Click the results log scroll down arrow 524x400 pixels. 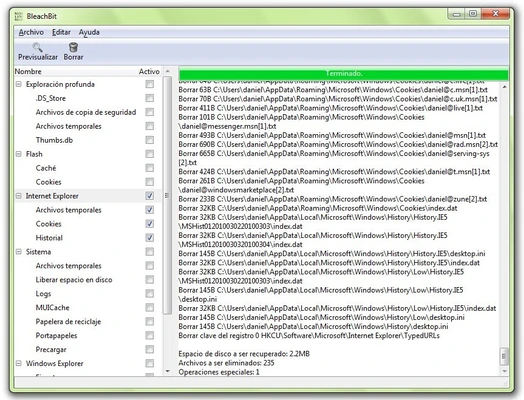click(504, 371)
